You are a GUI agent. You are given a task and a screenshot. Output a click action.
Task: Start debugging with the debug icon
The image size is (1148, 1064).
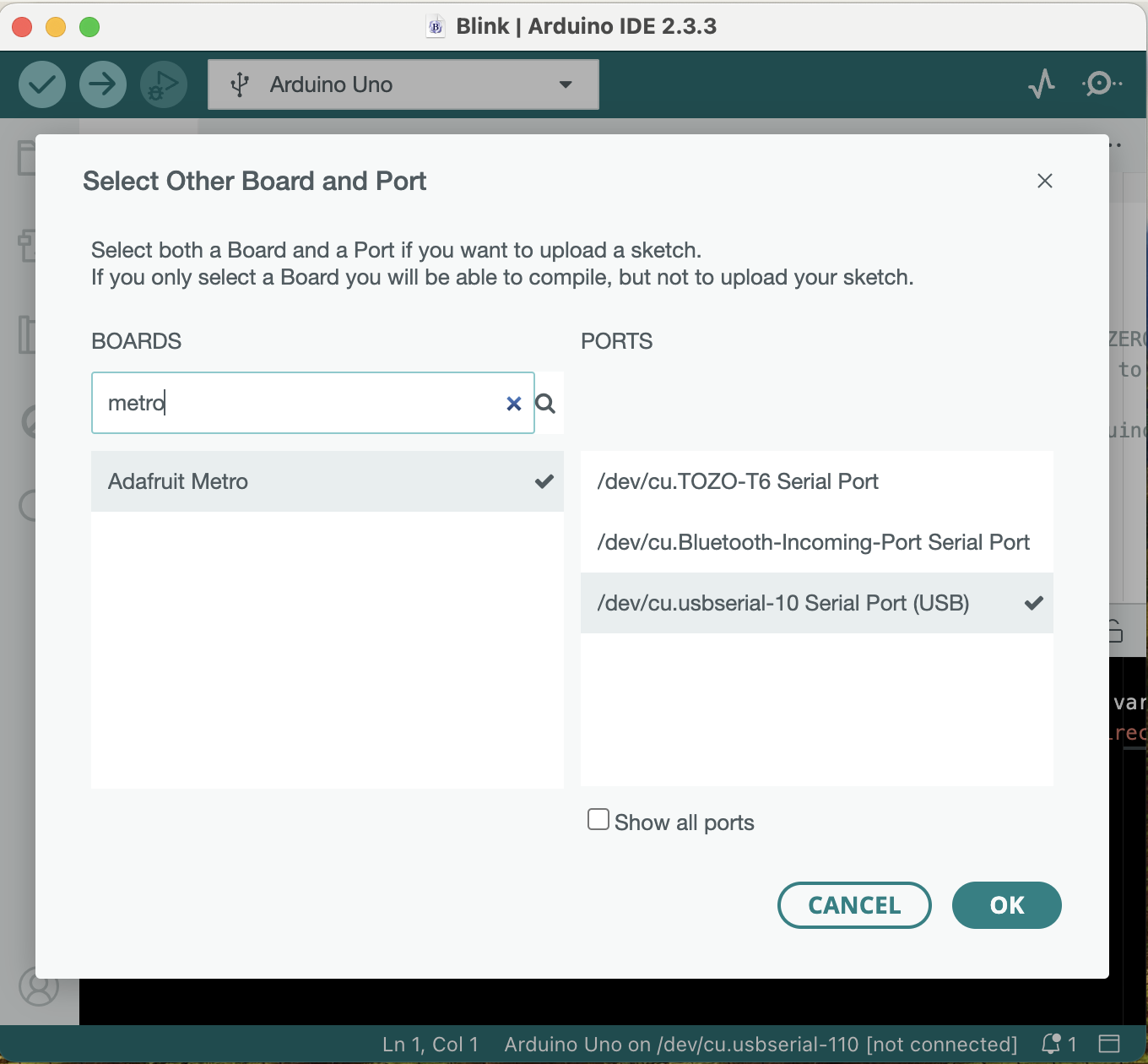(x=164, y=84)
